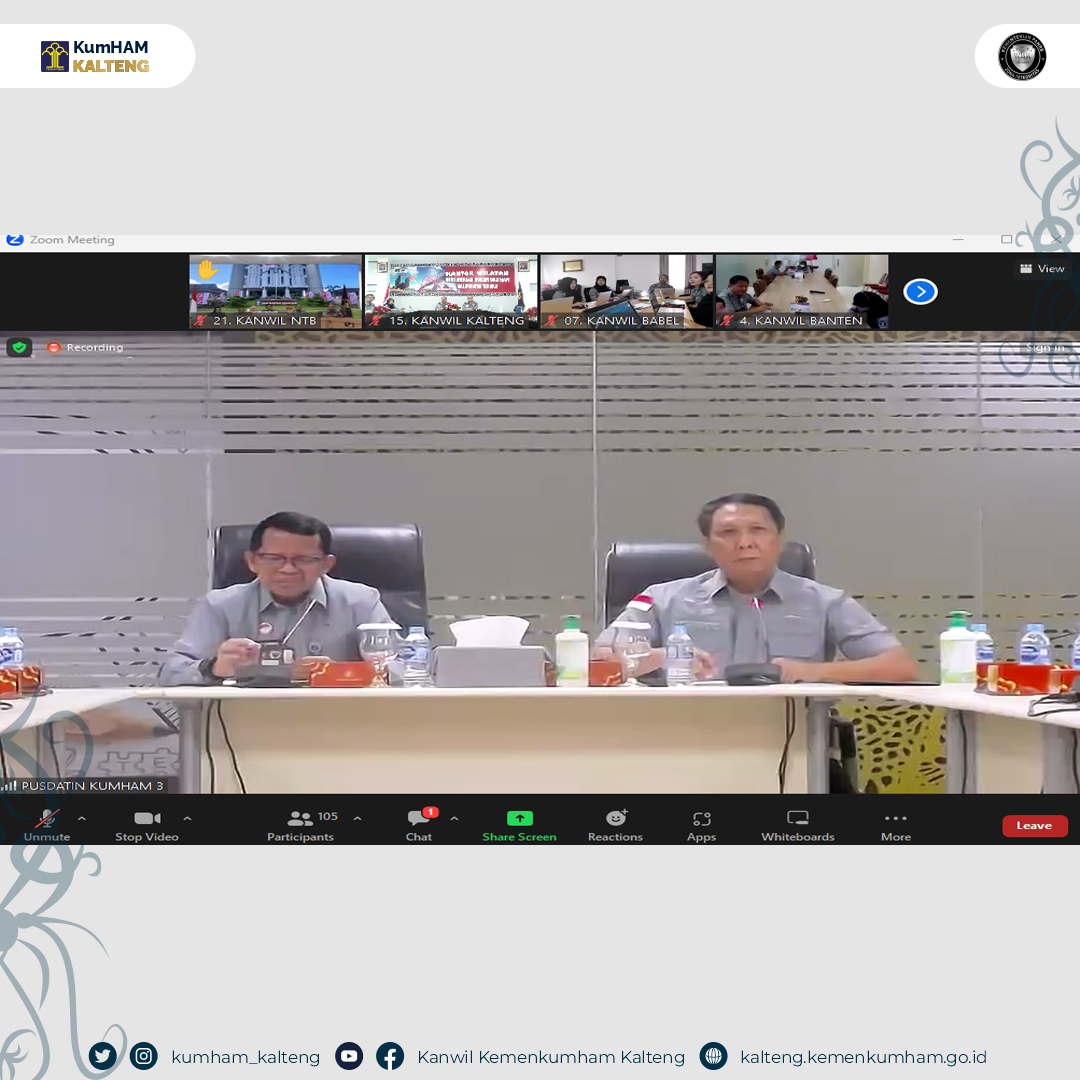Unmute the microphone
This screenshot has width=1080, height=1080.
click(x=47, y=824)
